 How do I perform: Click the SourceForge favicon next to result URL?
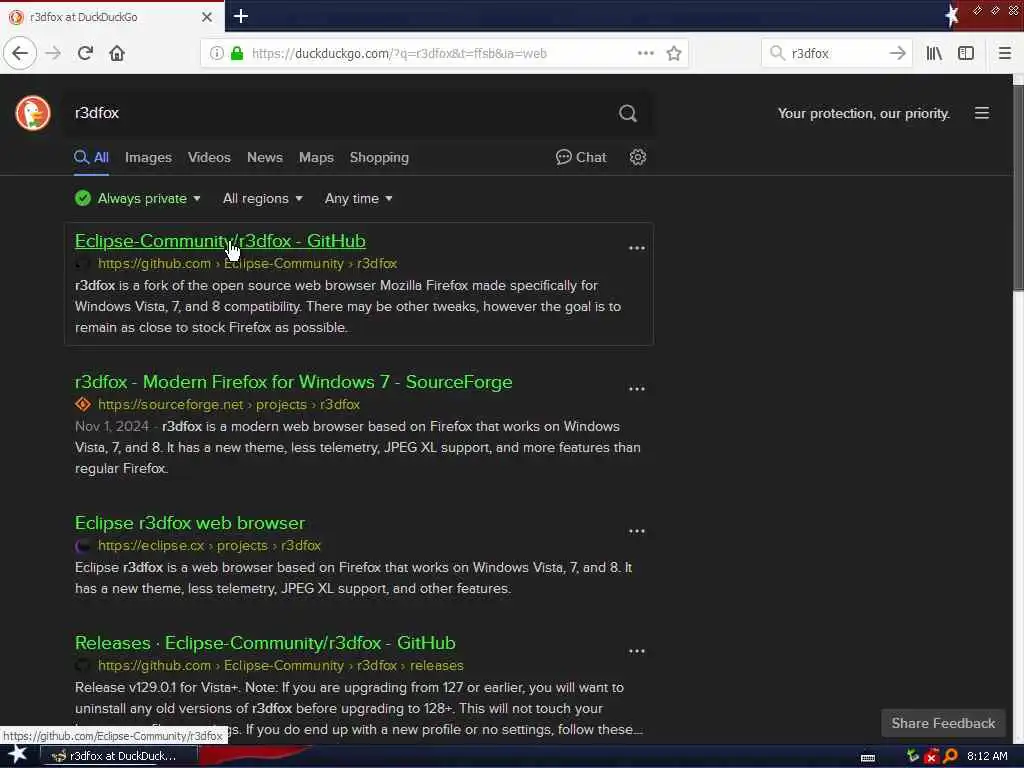click(83, 404)
